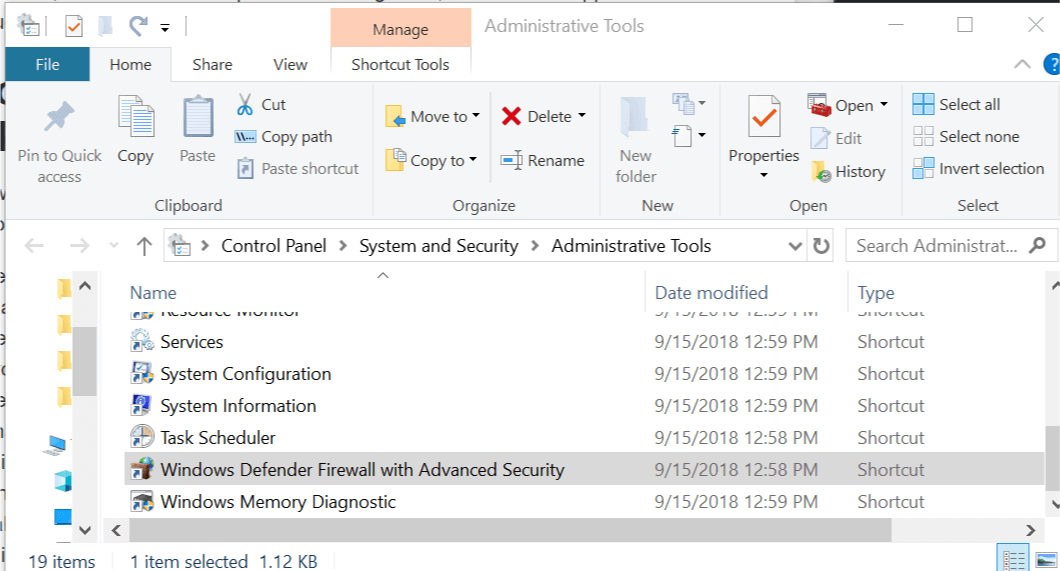The width and height of the screenshot is (1060, 571).
Task: Click the Invert selection icon
Action: pos(923,168)
